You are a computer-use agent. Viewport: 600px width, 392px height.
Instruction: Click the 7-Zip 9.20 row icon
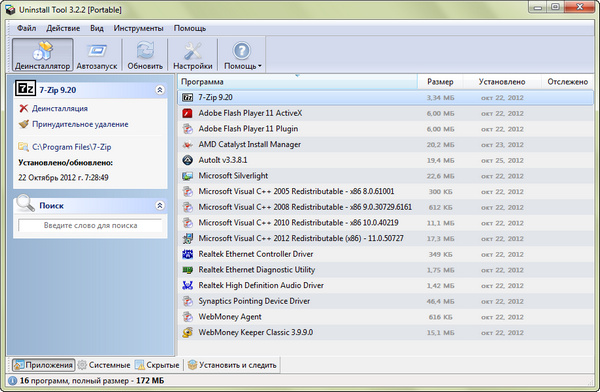(188, 98)
